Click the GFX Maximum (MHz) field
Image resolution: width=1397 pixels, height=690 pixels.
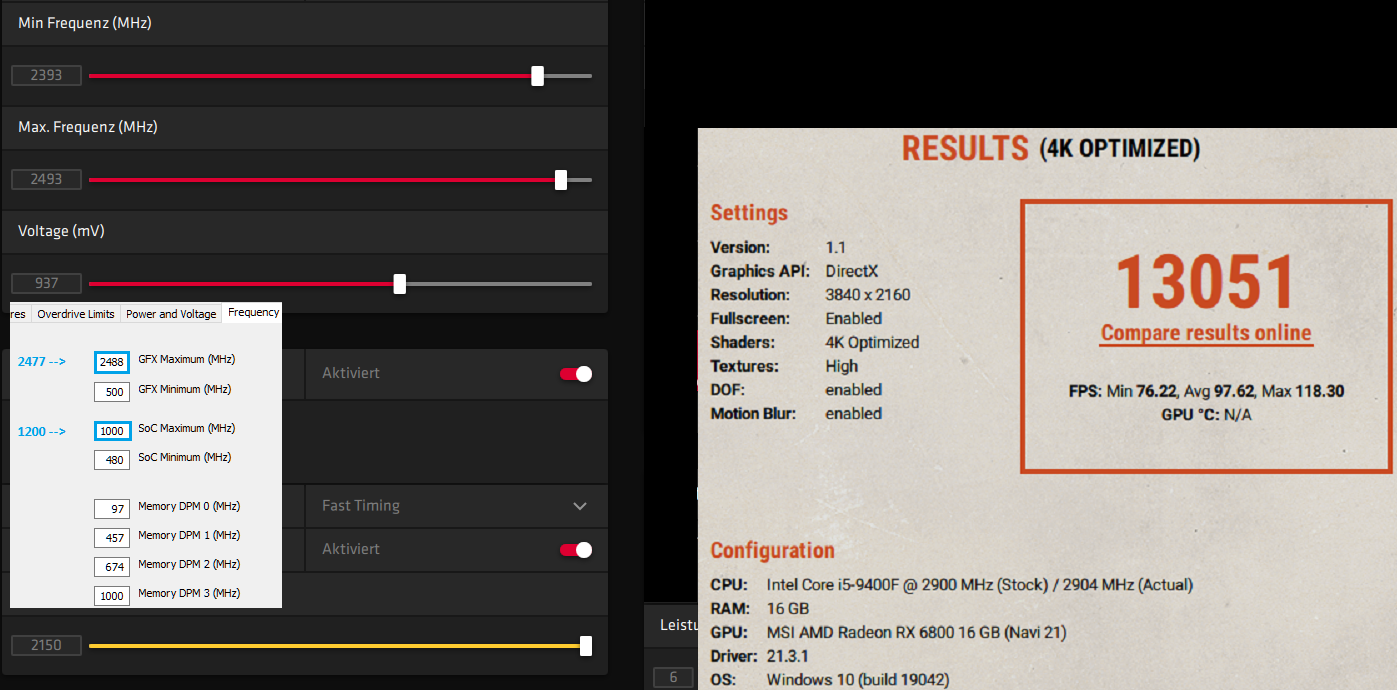(111, 362)
